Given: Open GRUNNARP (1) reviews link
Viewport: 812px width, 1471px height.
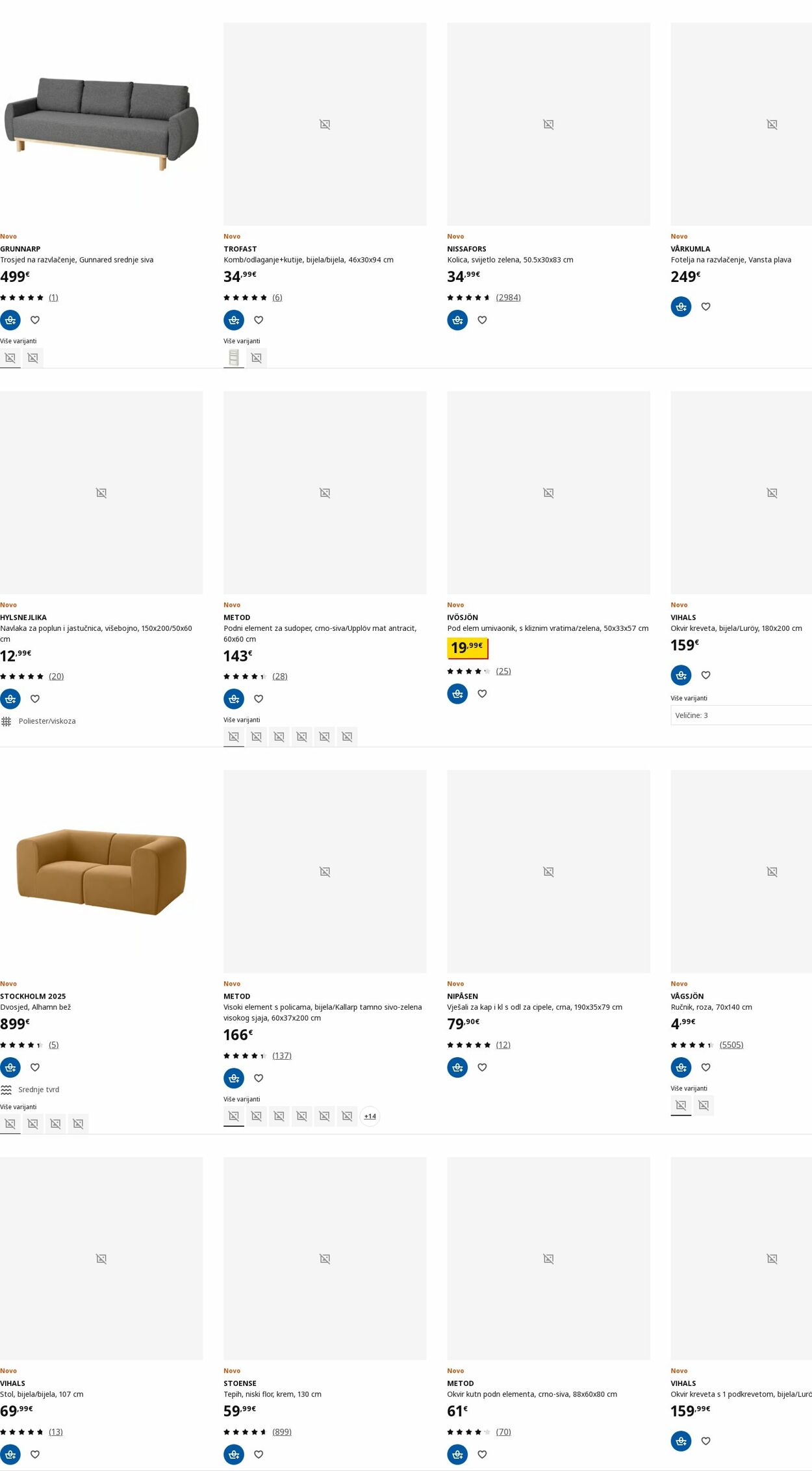Looking at the screenshot, I should point(53,298).
